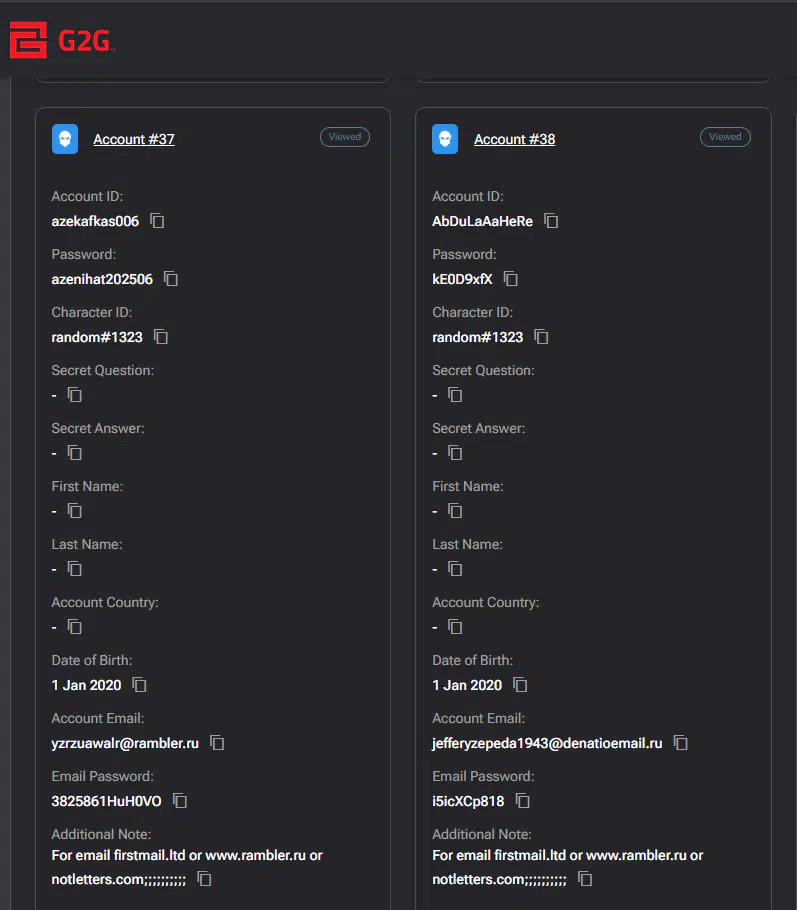Click the Account #38 blue avatar icon
Image resolution: width=797 pixels, height=910 pixels.
(445, 139)
